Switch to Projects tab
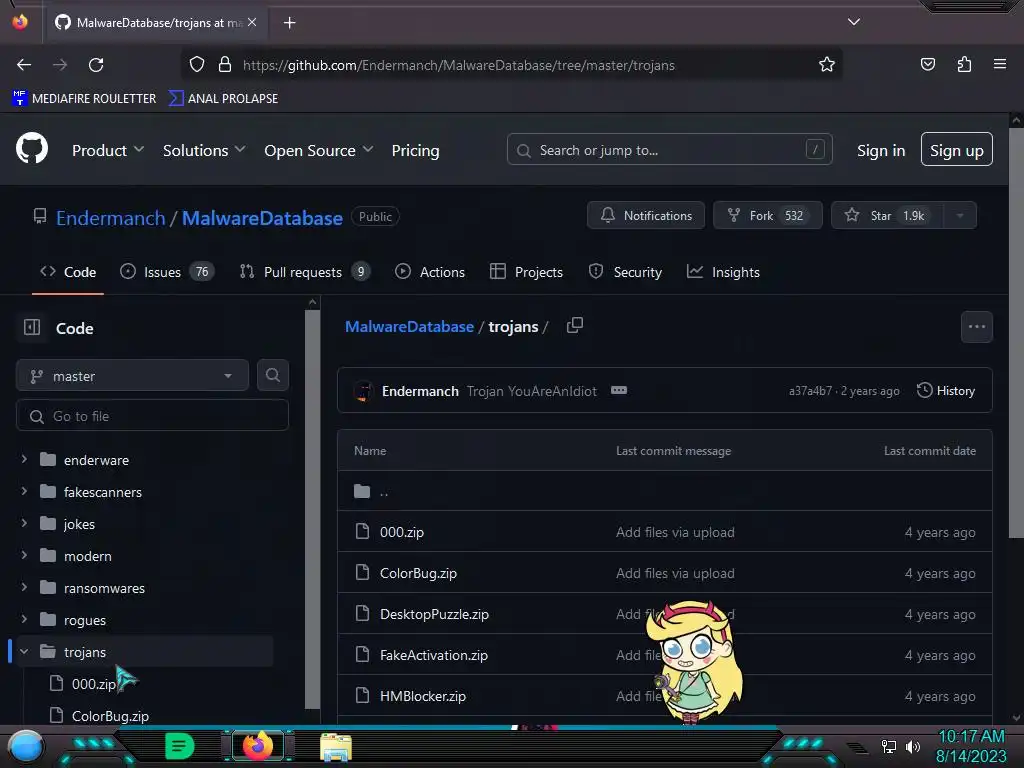1024x768 pixels. point(526,272)
